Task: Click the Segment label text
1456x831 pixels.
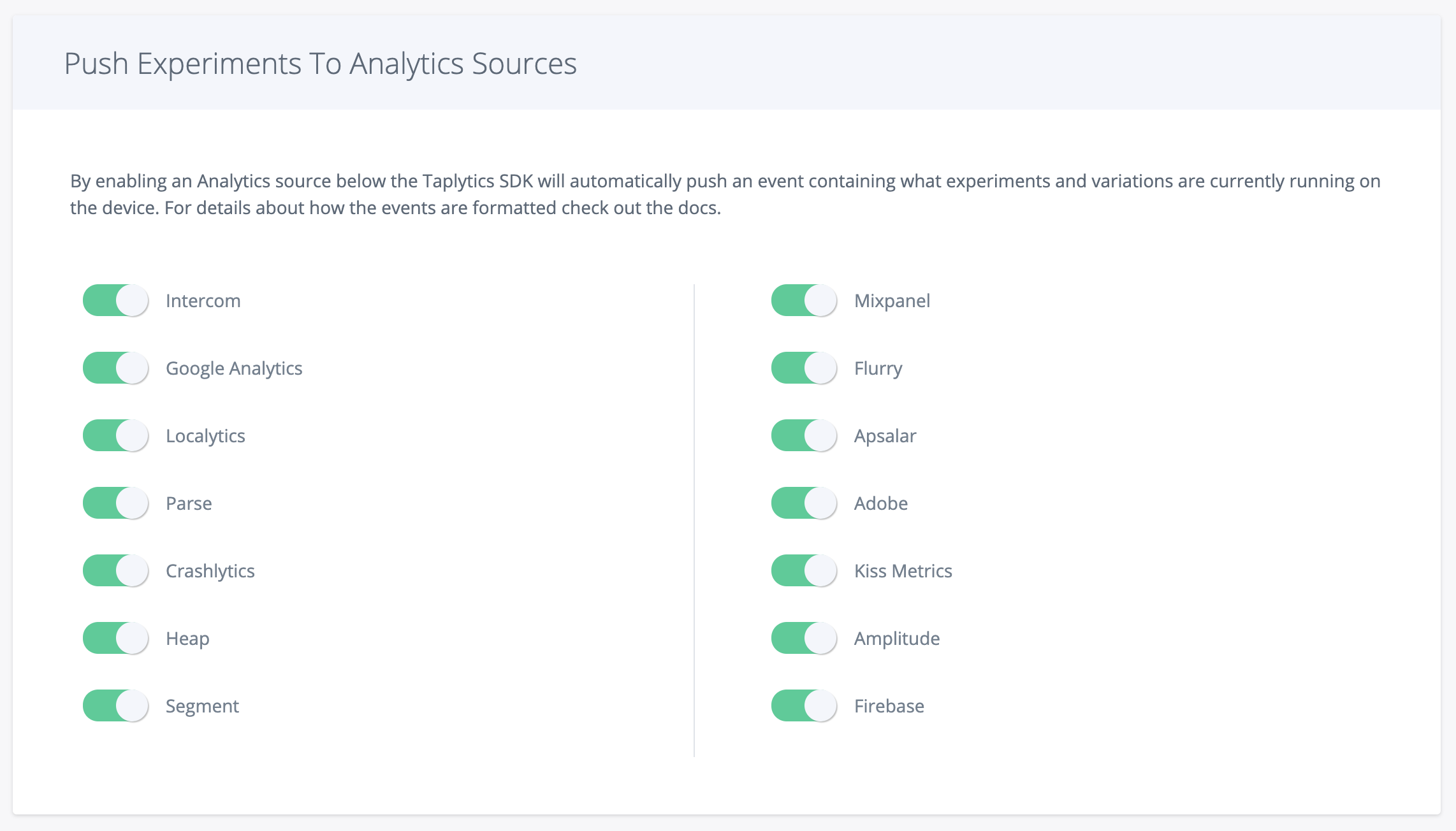Action: [x=202, y=706]
